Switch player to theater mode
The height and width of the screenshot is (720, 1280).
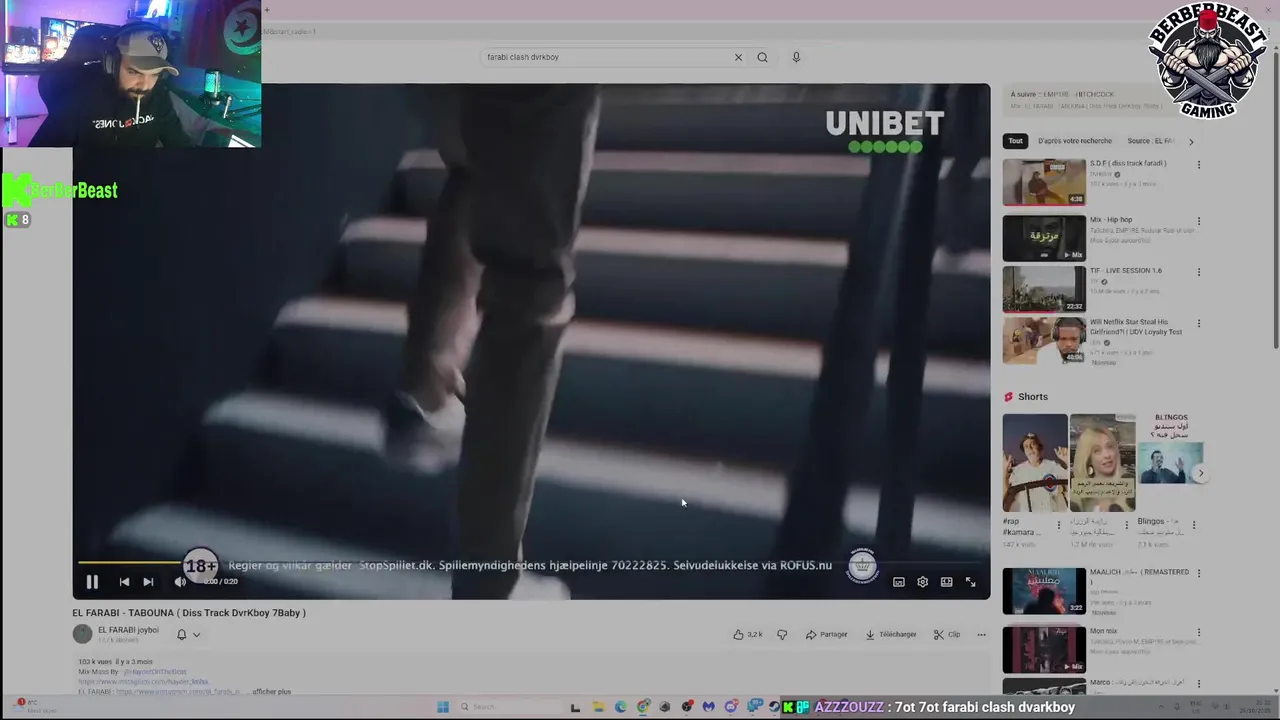click(x=946, y=582)
